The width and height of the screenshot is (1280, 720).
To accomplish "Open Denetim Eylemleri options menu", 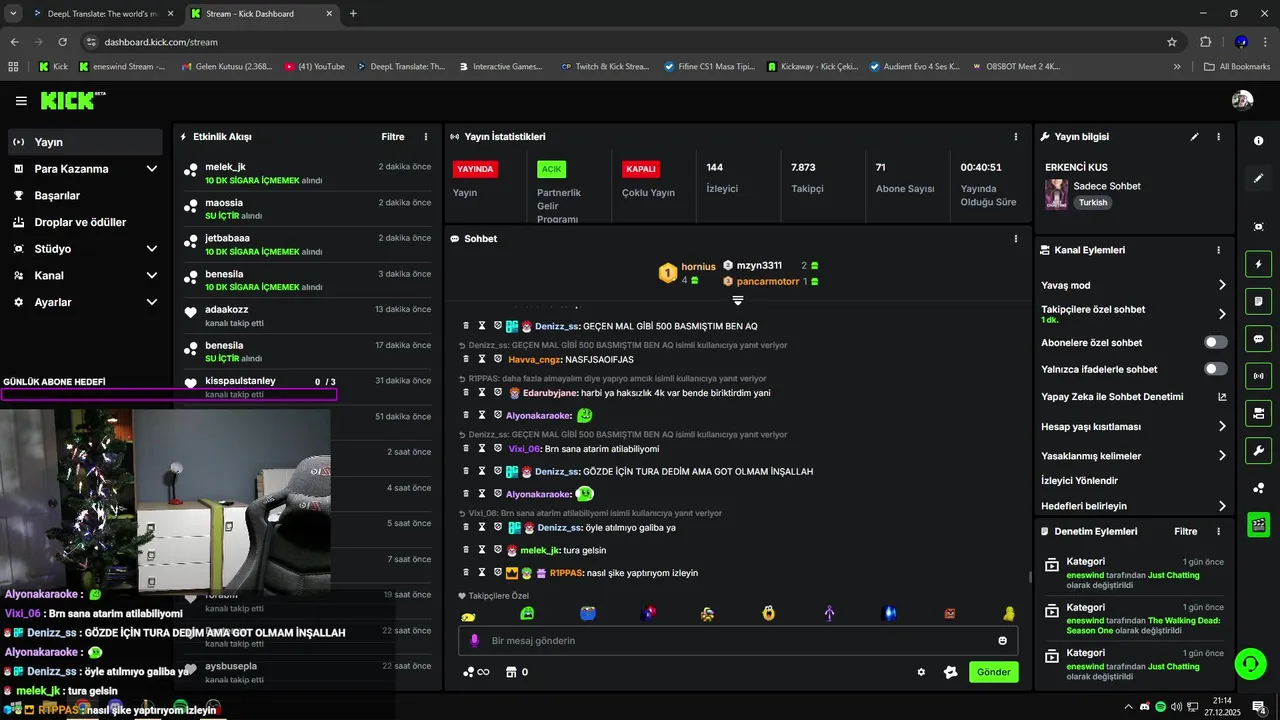I will point(1218,531).
